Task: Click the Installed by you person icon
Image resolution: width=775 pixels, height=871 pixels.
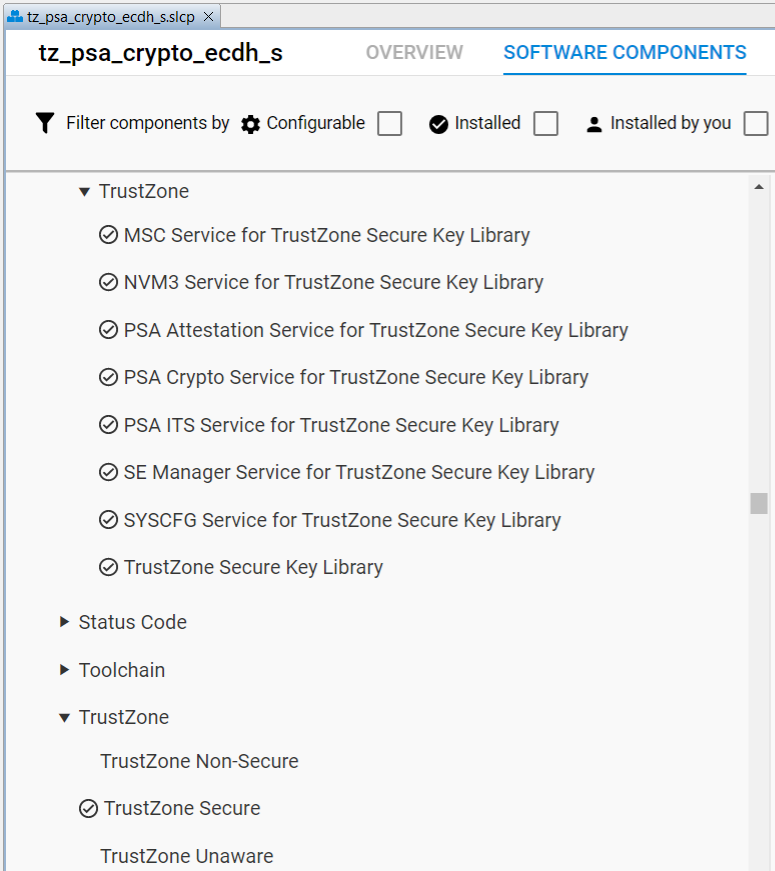Action: (594, 122)
